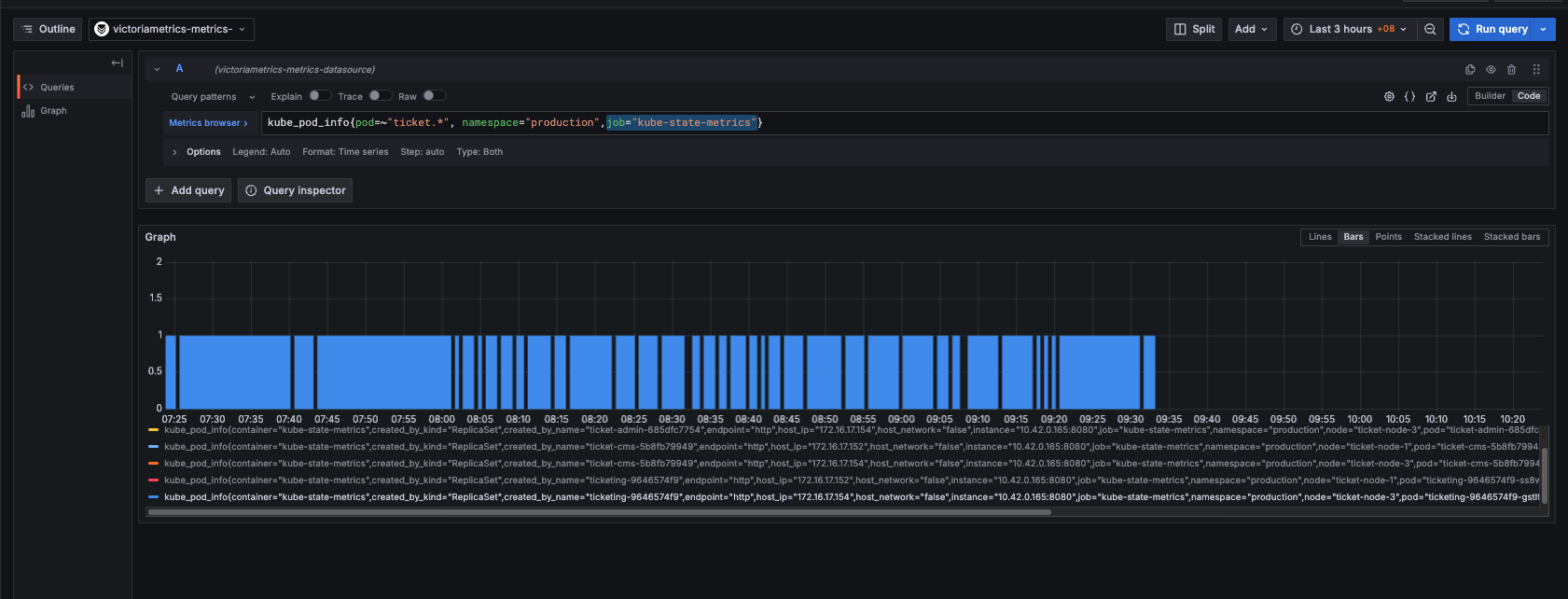The width and height of the screenshot is (1568, 599).
Task: Click the Format: Time series option text
Action: (345, 152)
